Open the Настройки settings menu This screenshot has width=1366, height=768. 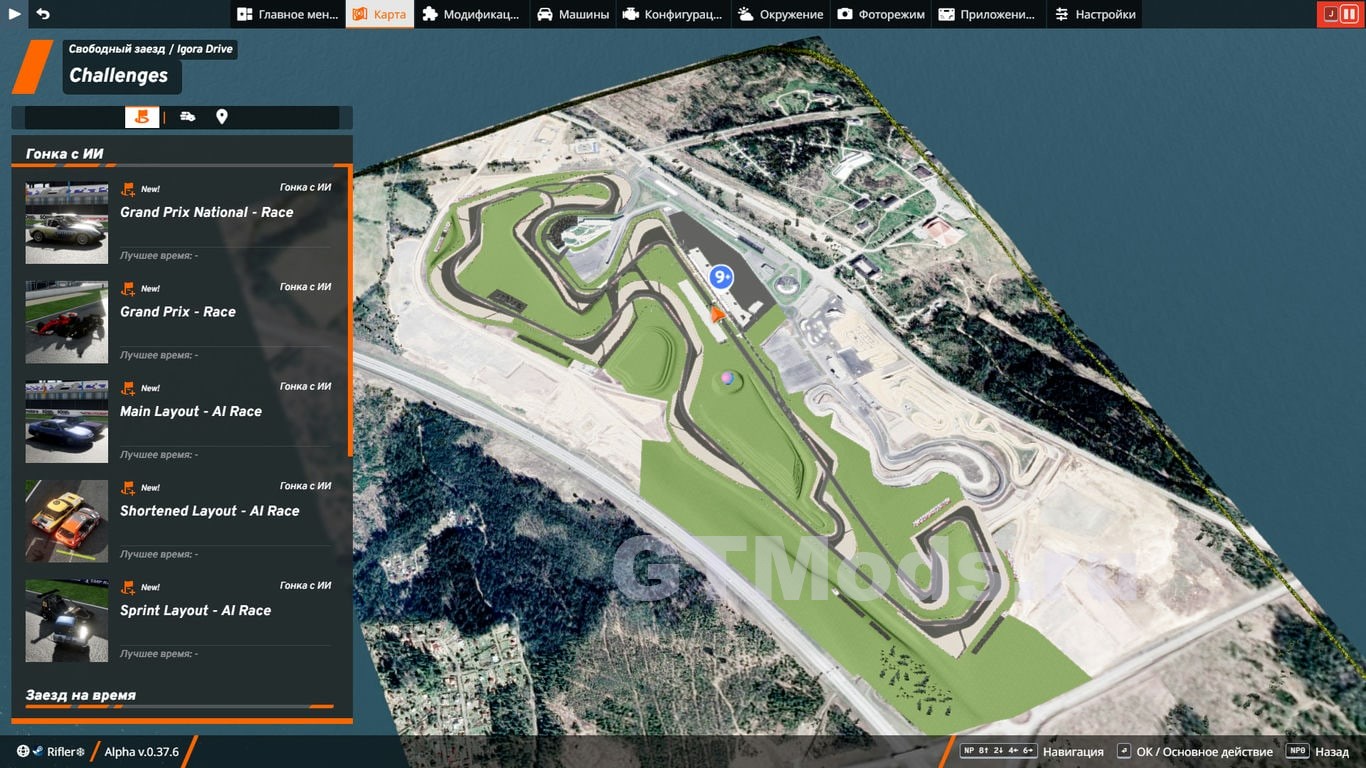1094,14
